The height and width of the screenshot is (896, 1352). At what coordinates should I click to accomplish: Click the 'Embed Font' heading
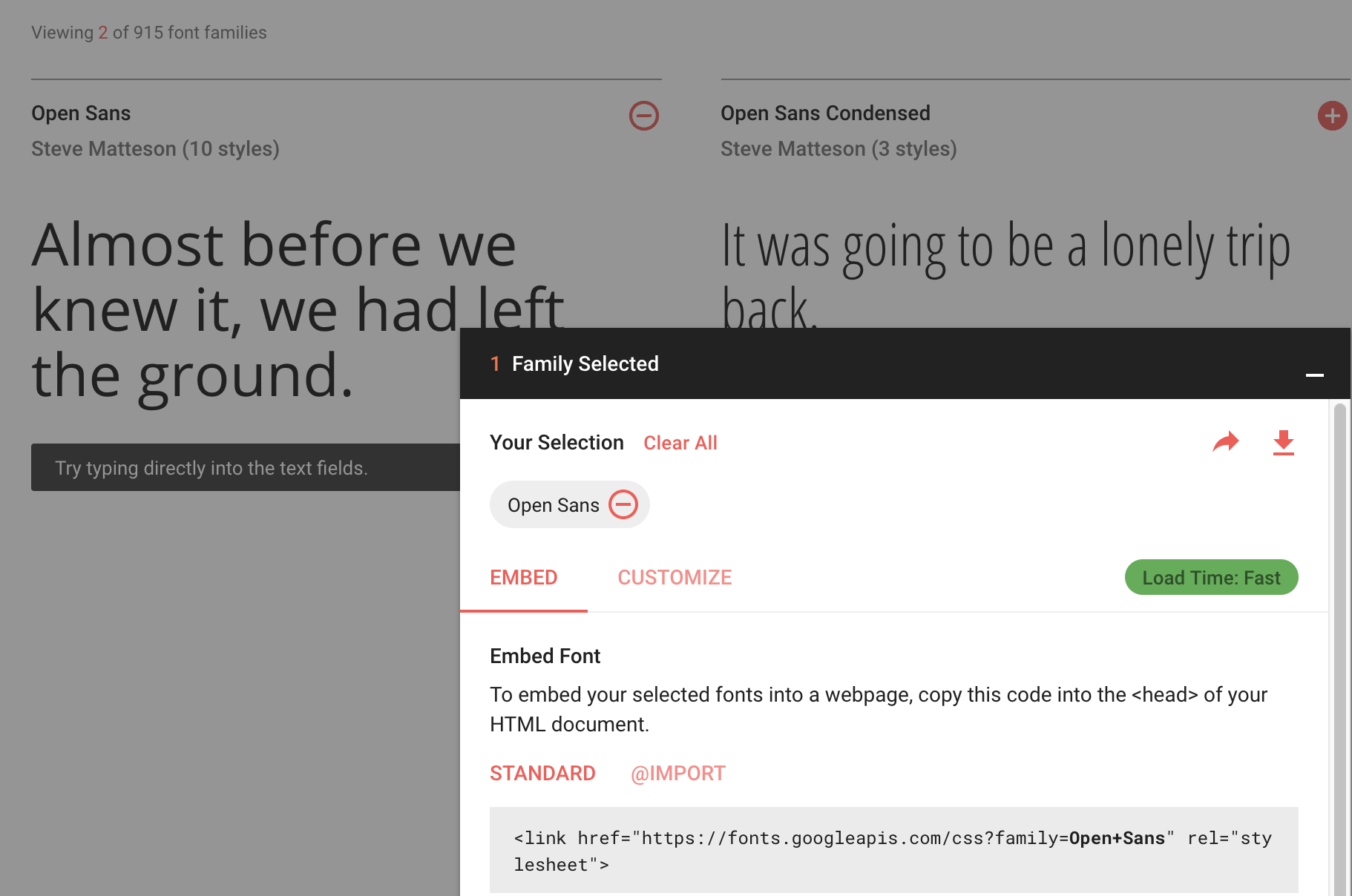pos(545,656)
